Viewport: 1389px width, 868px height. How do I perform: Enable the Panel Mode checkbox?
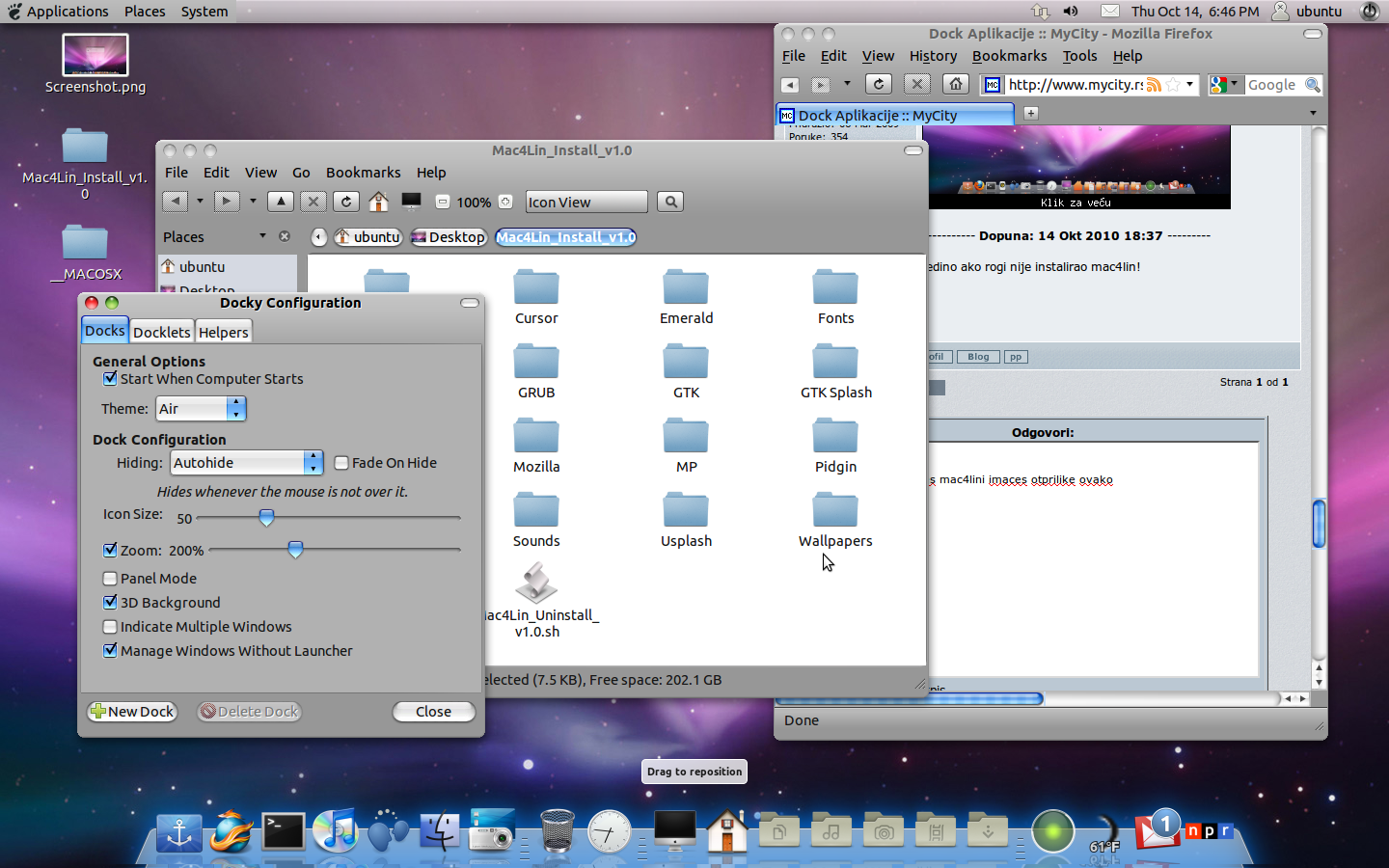[x=110, y=579]
